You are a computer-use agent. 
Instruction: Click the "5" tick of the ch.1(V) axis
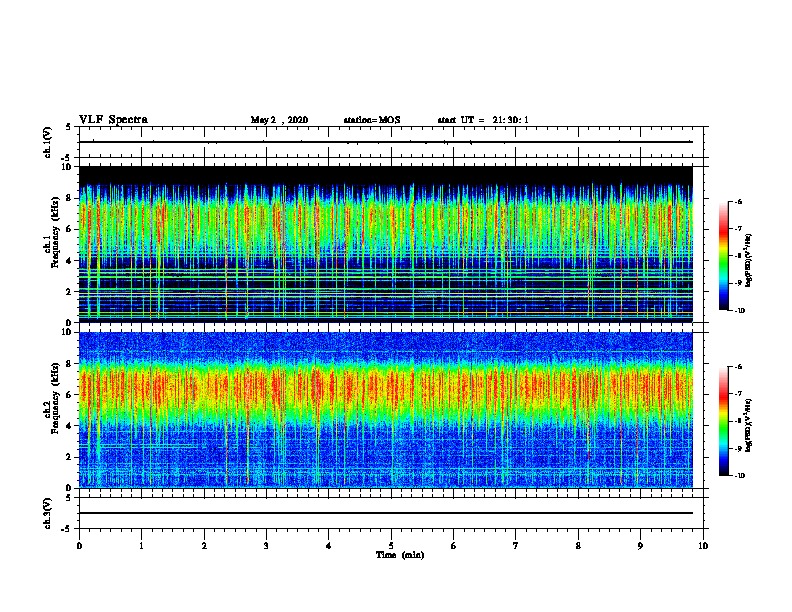(x=69, y=127)
